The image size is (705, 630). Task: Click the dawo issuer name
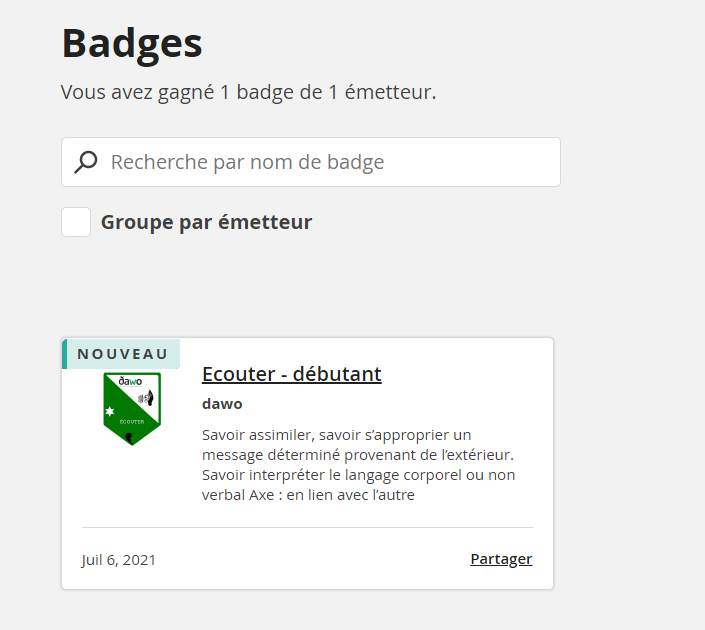pyautogui.click(x=222, y=404)
